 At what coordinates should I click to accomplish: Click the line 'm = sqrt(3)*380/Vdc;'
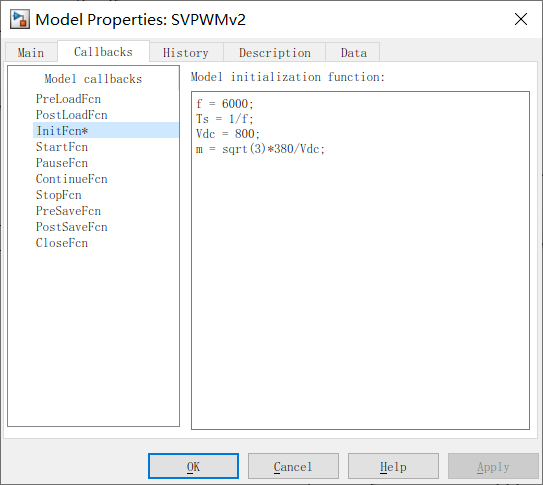pos(260,149)
